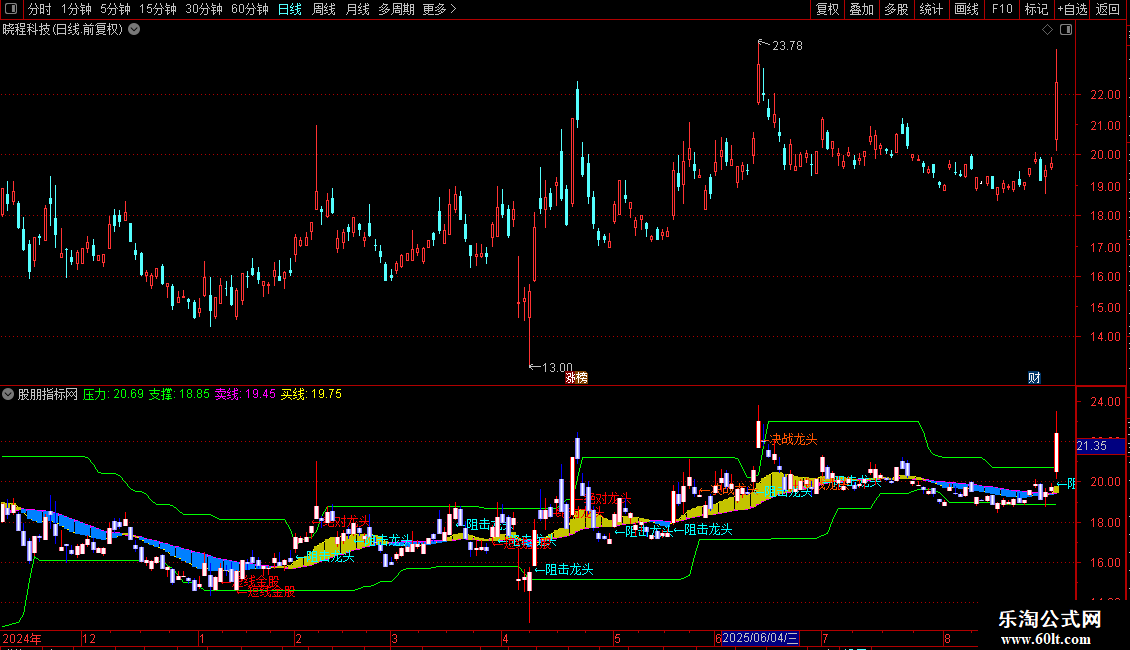Click the 压力: 20.69 indicator value

pyautogui.click(x=113, y=394)
